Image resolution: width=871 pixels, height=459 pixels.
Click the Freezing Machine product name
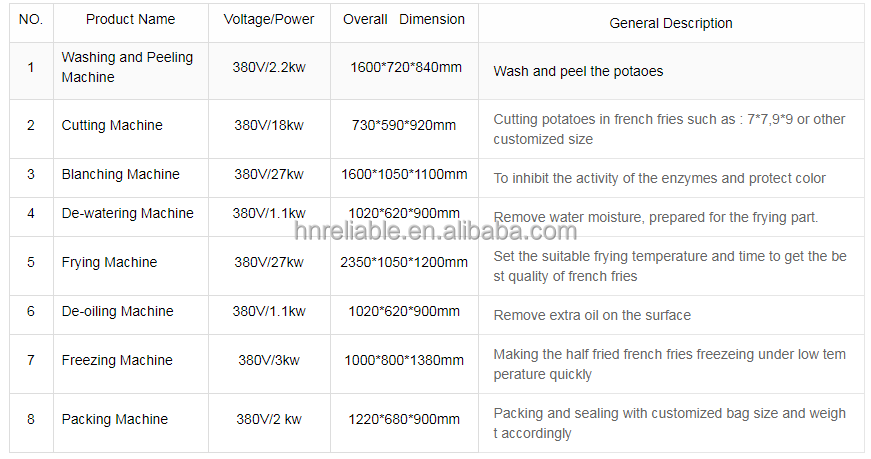117,360
